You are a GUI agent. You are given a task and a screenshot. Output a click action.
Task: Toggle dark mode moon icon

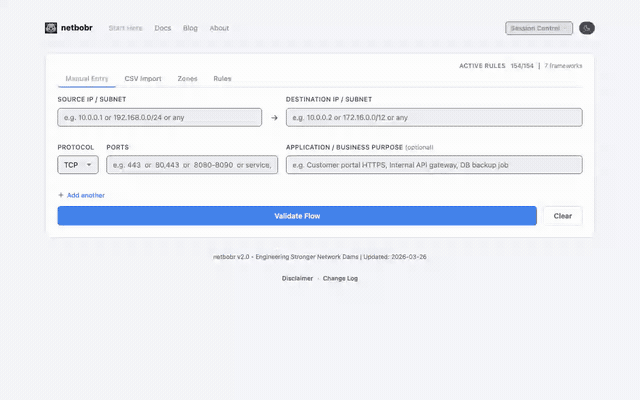(x=587, y=28)
